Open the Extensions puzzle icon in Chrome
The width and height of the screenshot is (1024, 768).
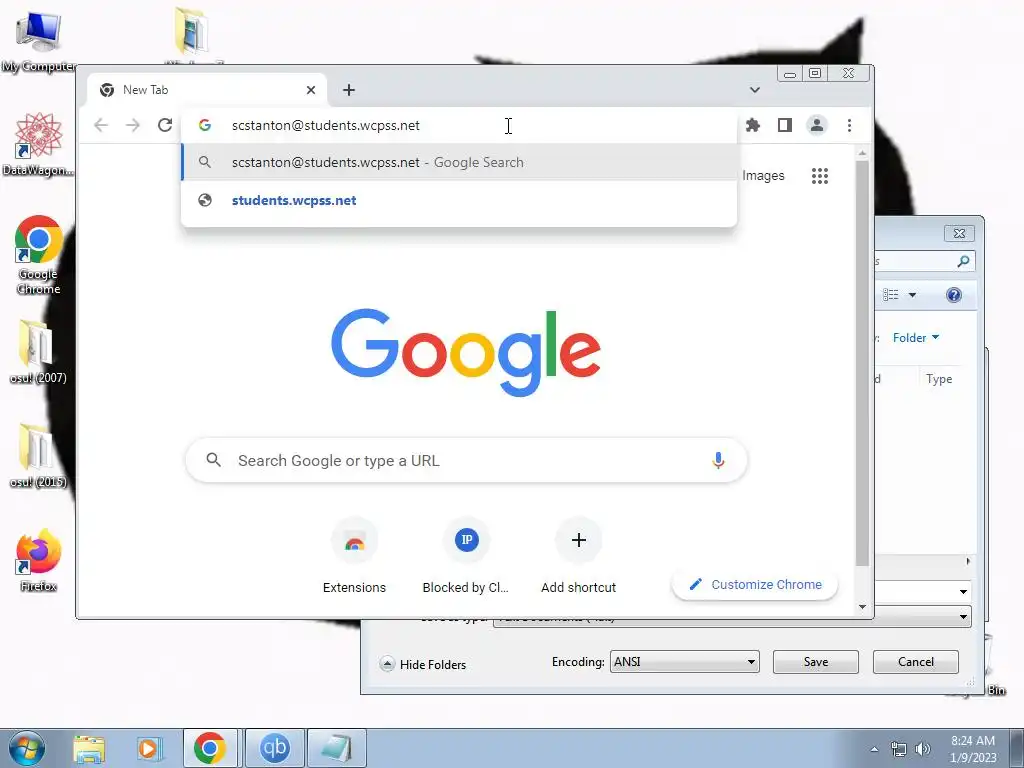coord(753,125)
